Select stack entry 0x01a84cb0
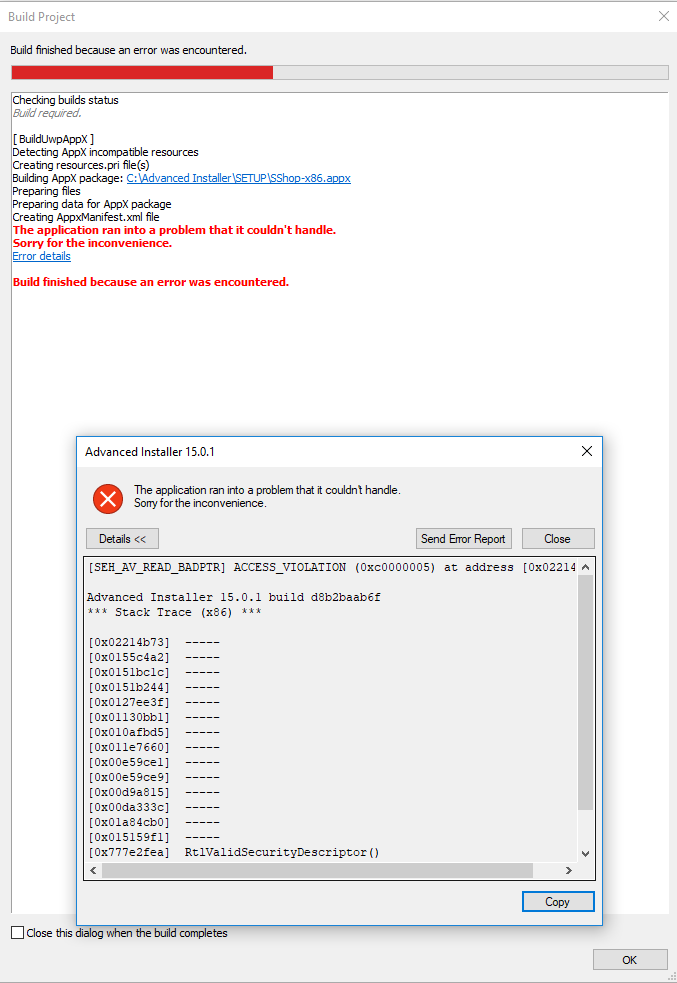Image resolution: width=677 pixels, height=983 pixels. (x=154, y=823)
